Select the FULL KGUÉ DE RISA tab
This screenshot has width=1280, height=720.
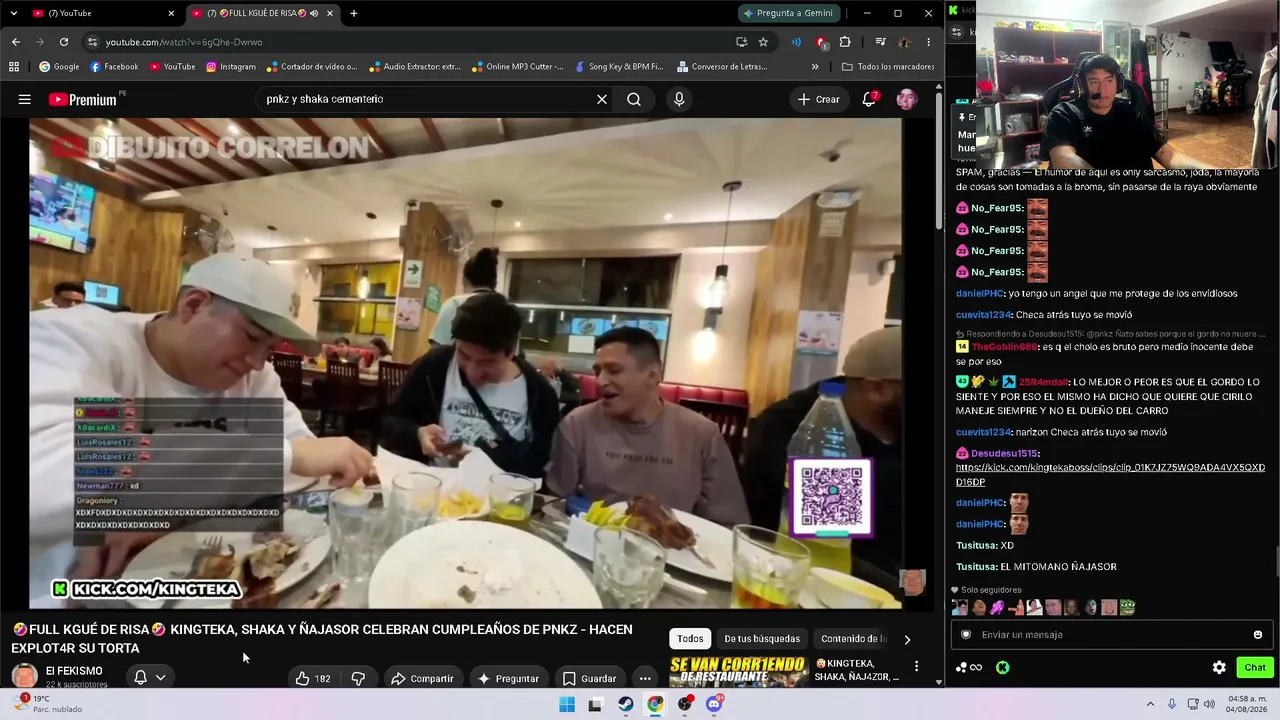click(x=263, y=13)
